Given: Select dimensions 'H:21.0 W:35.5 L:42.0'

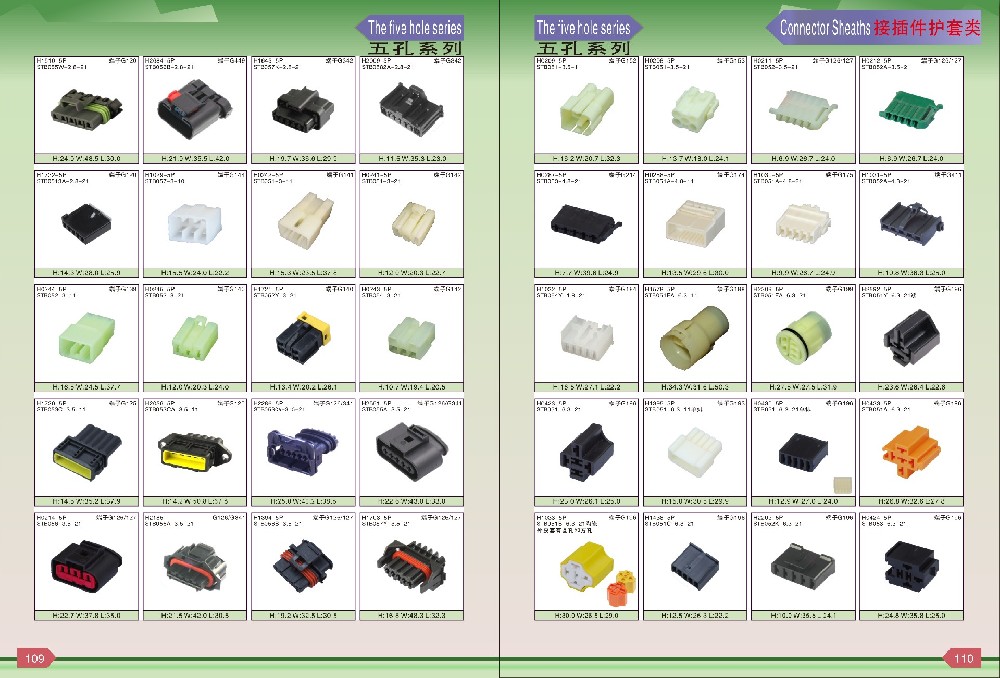Looking at the screenshot, I should click(x=195, y=158).
